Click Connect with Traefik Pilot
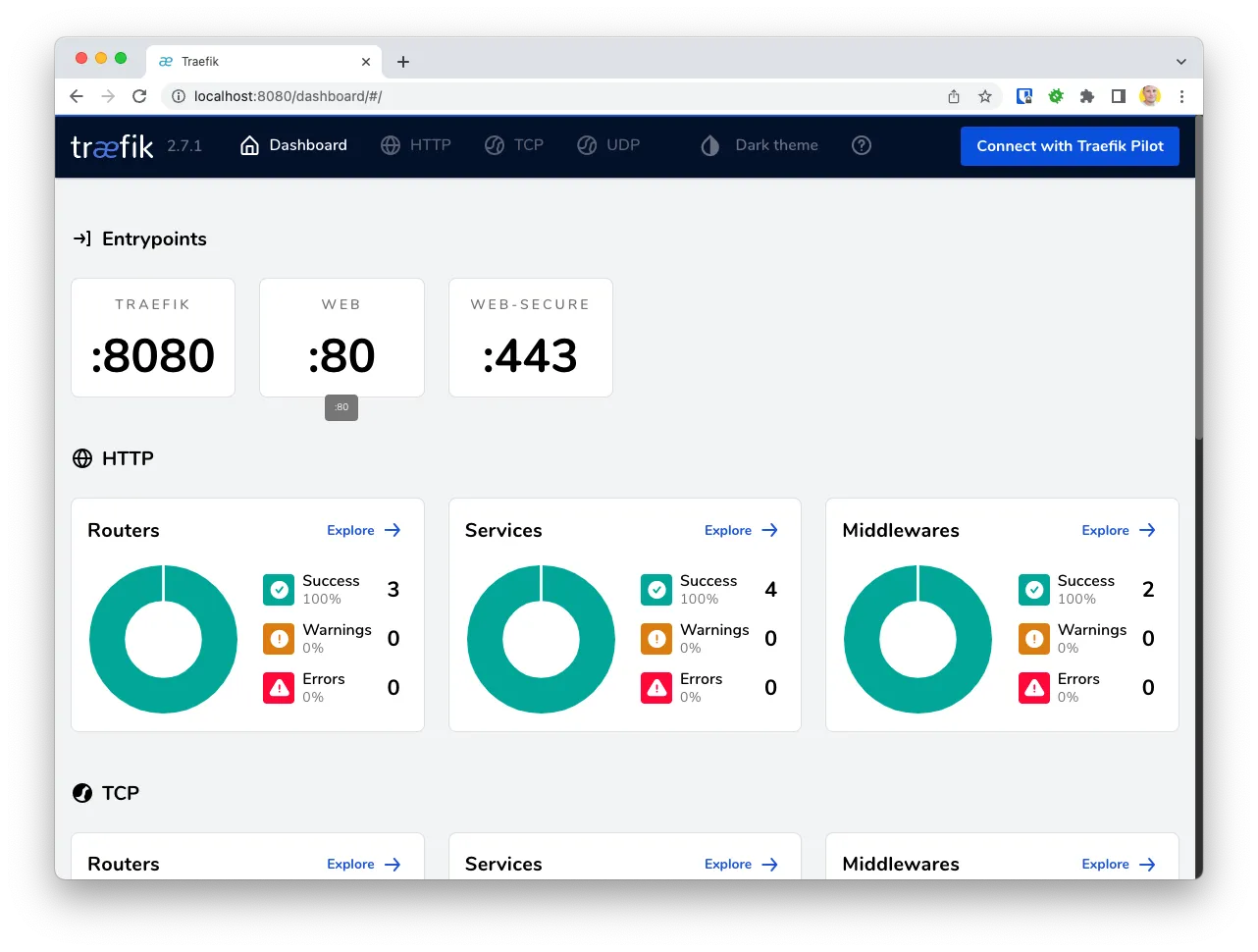The width and height of the screenshot is (1258, 952). 1070,145
